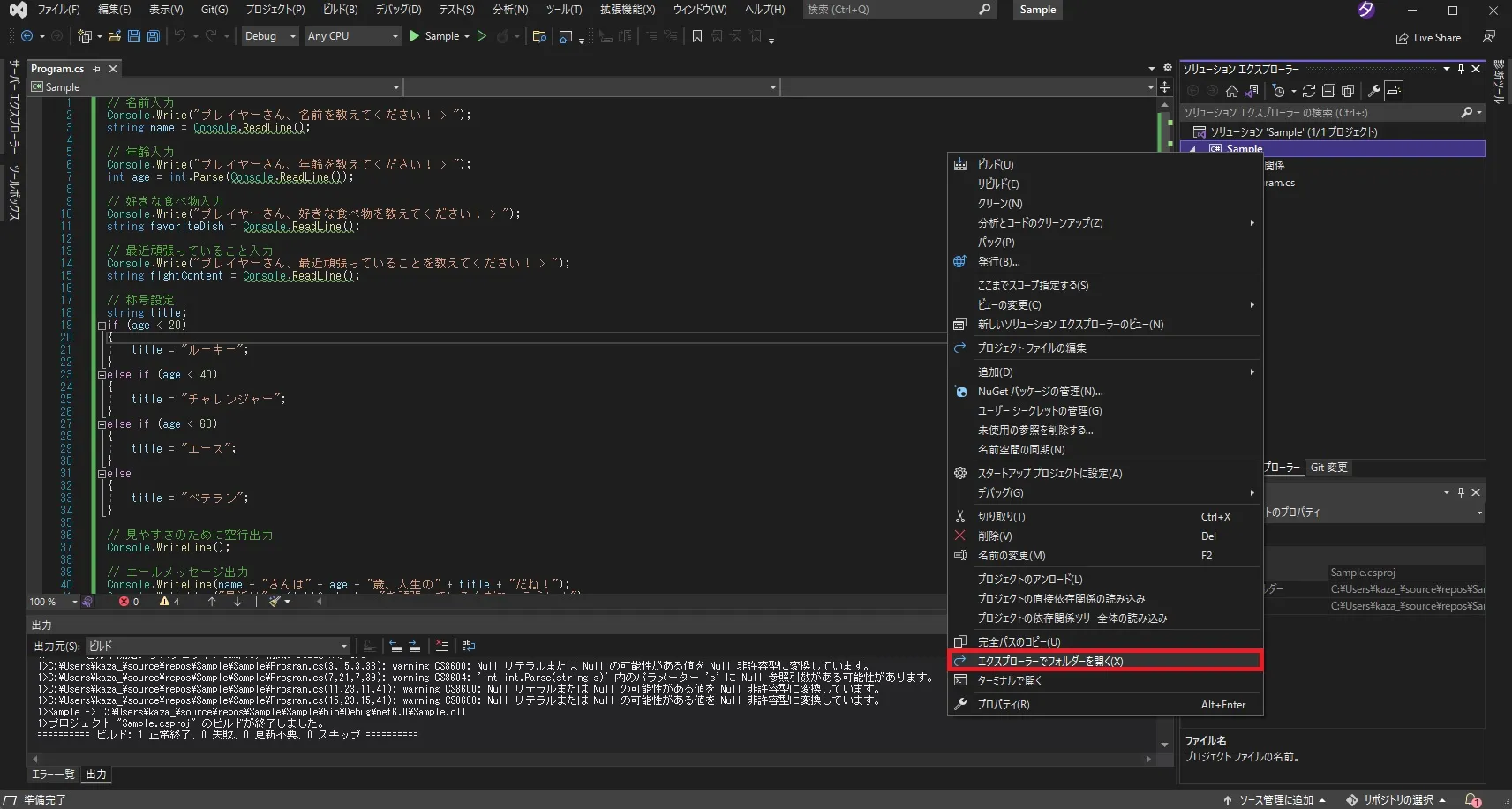The height and width of the screenshot is (809, 1512).
Task: Click Start Without Debugging outline play icon
Action: tap(481, 36)
